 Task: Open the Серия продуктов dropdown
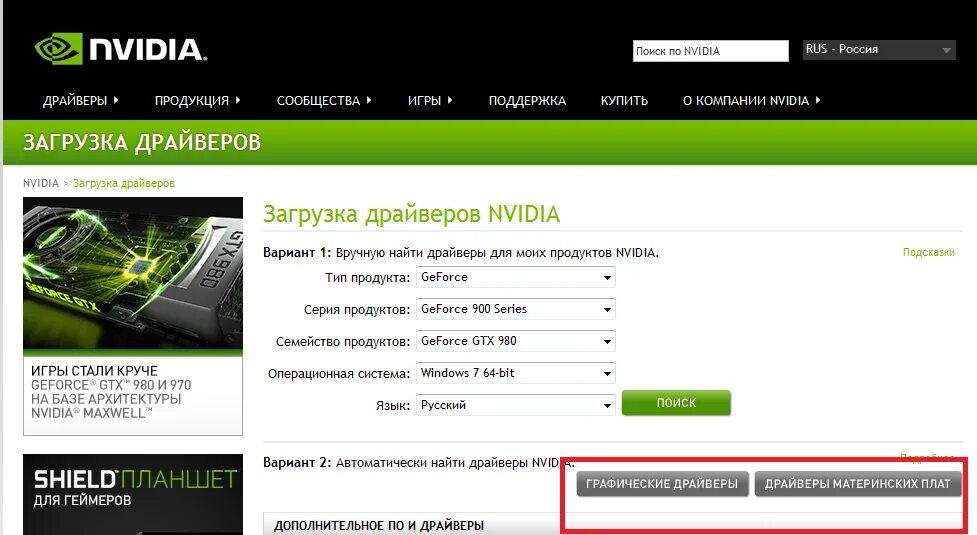point(516,309)
